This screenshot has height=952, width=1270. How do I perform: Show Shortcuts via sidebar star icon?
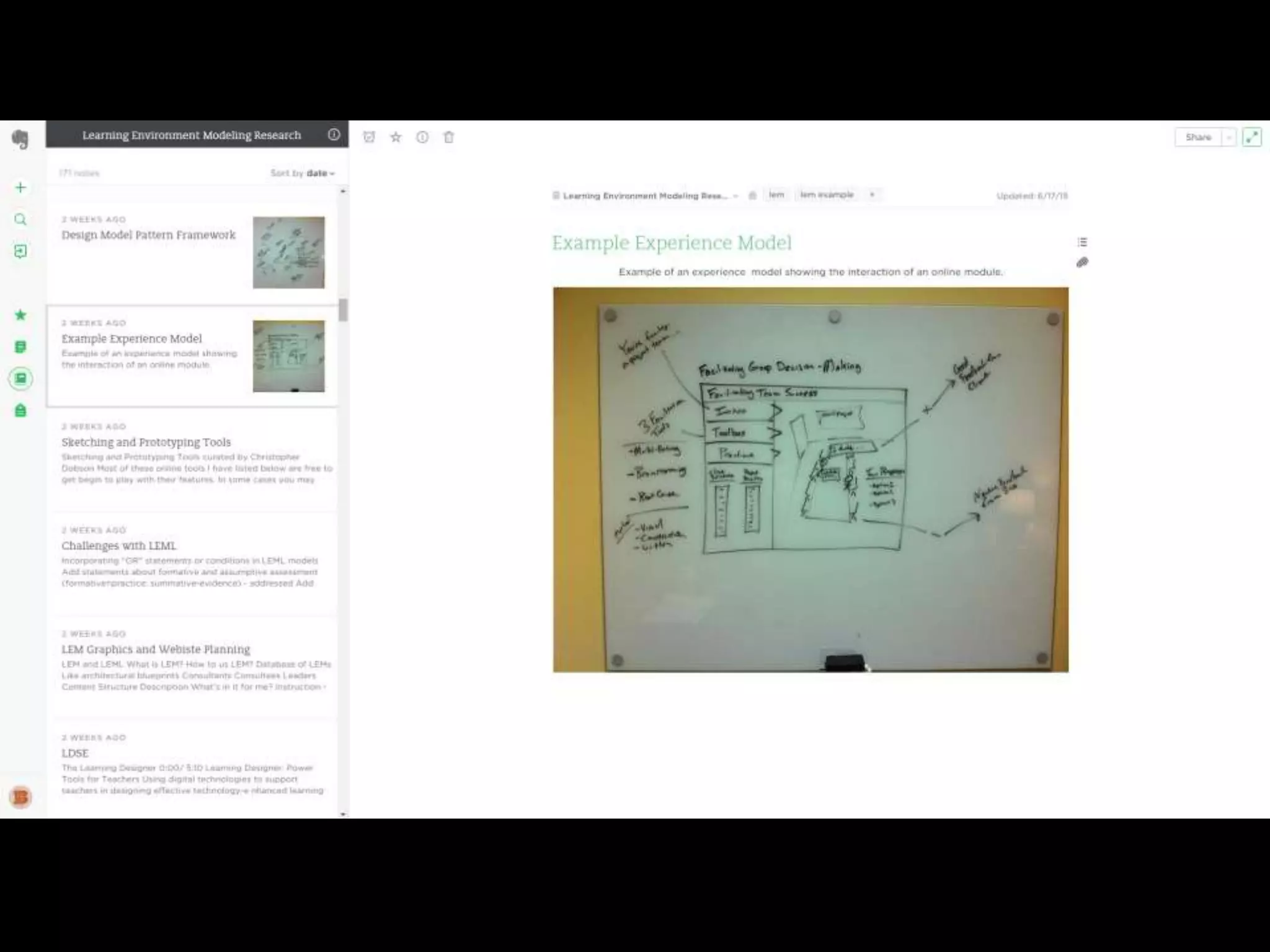[20, 315]
